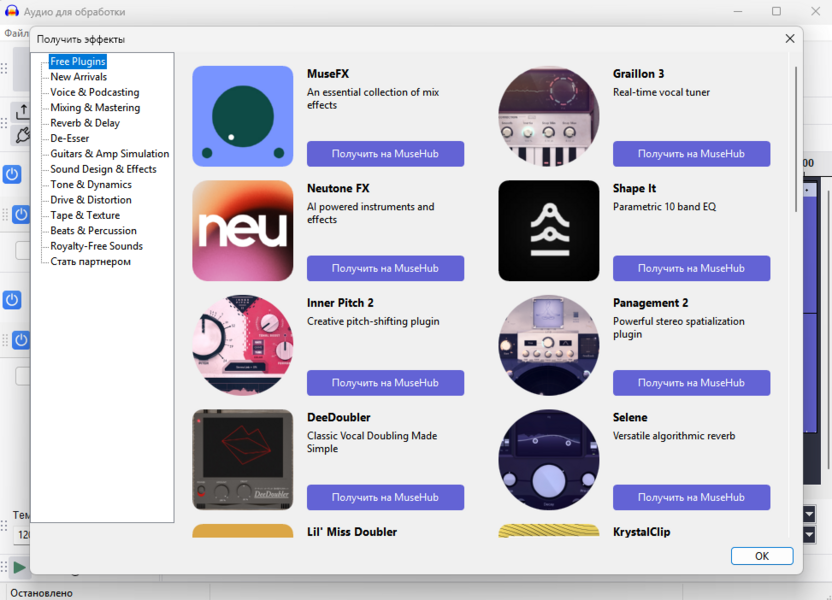Close the Получить эффекты dialog
832x600 pixels.
click(790, 39)
